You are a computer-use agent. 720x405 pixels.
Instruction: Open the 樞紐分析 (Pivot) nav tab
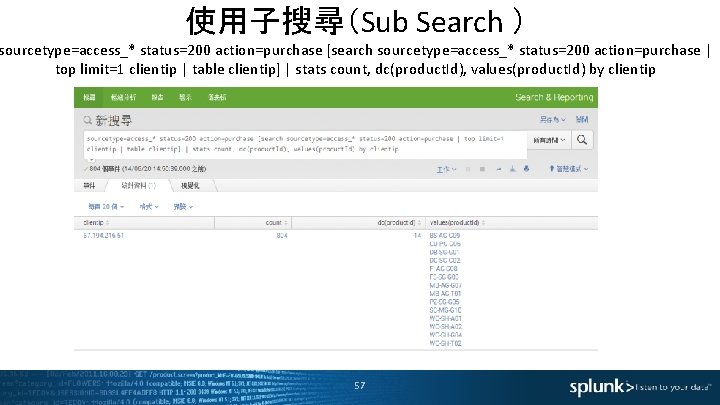[x=123, y=97]
